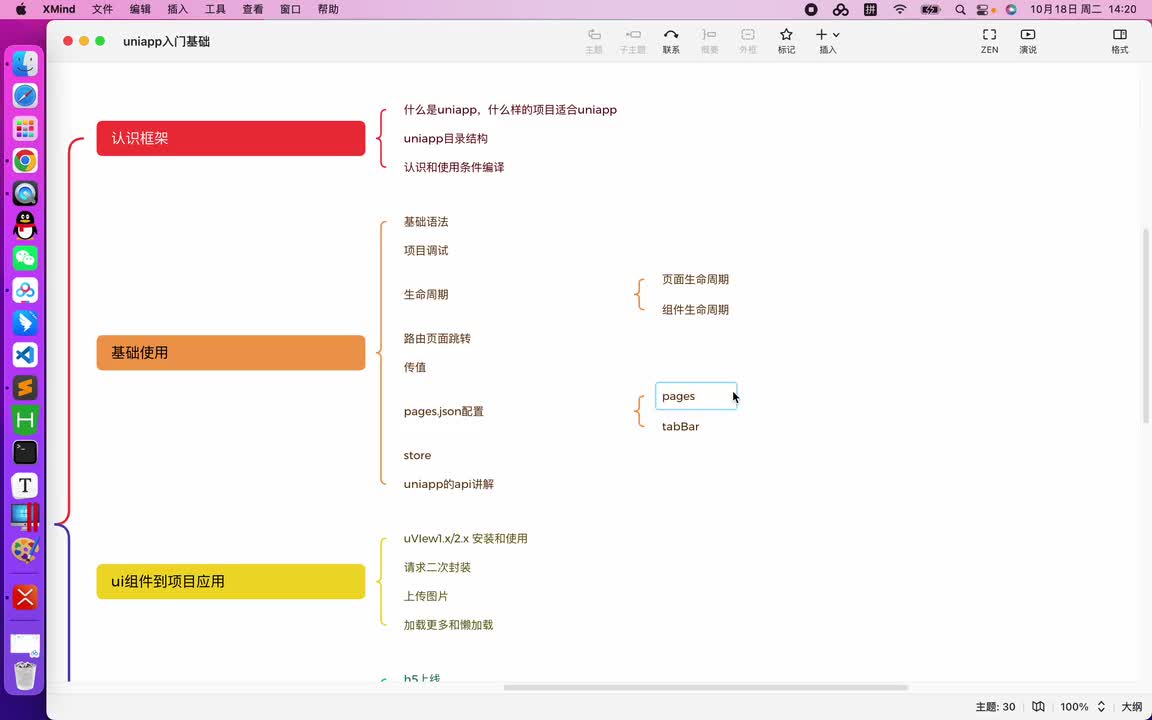
Task: Select the 生命周期 subtopic
Action: point(426,295)
